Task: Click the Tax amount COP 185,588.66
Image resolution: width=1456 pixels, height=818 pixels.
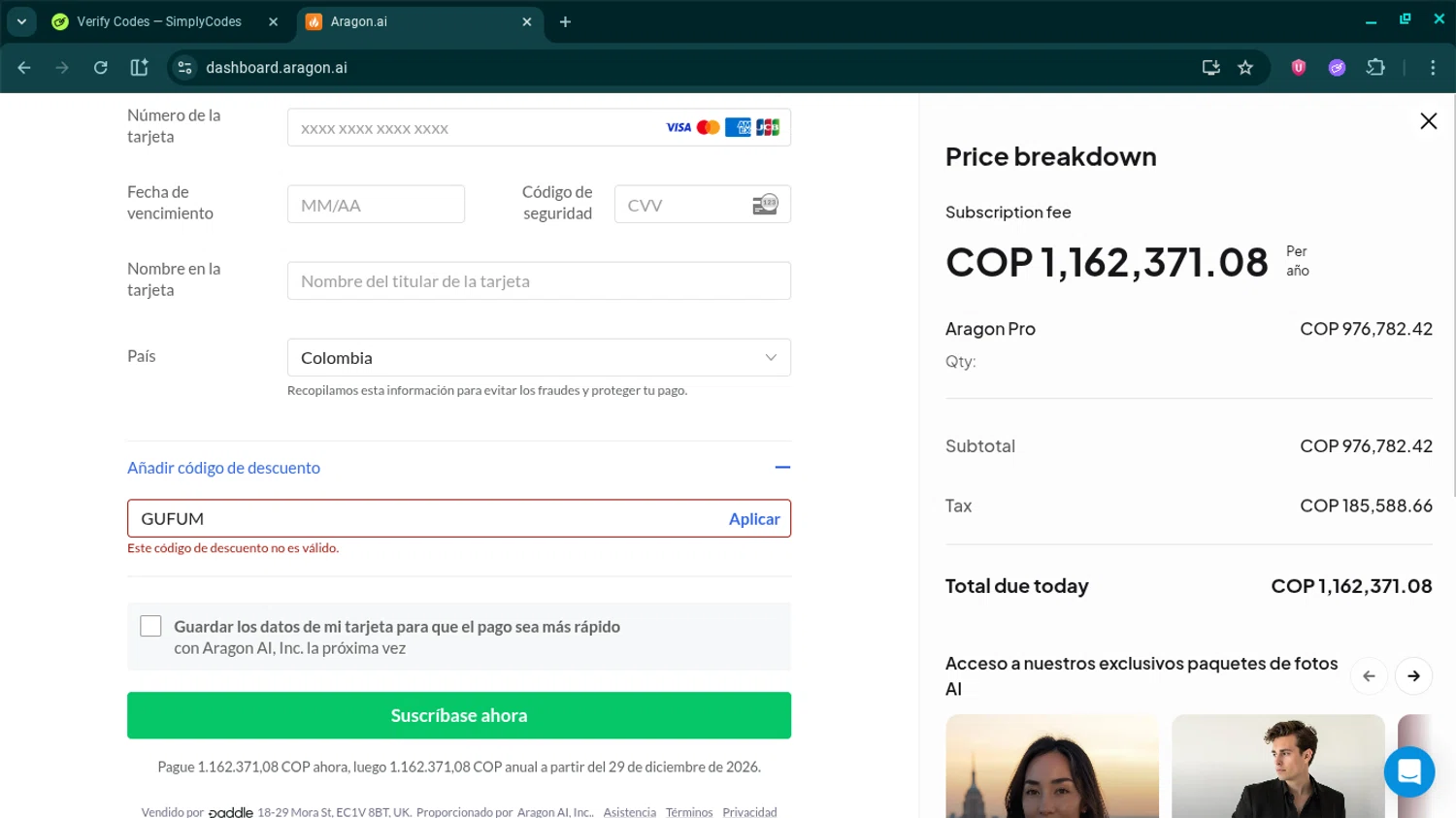Action: pyautogui.click(x=1366, y=506)
